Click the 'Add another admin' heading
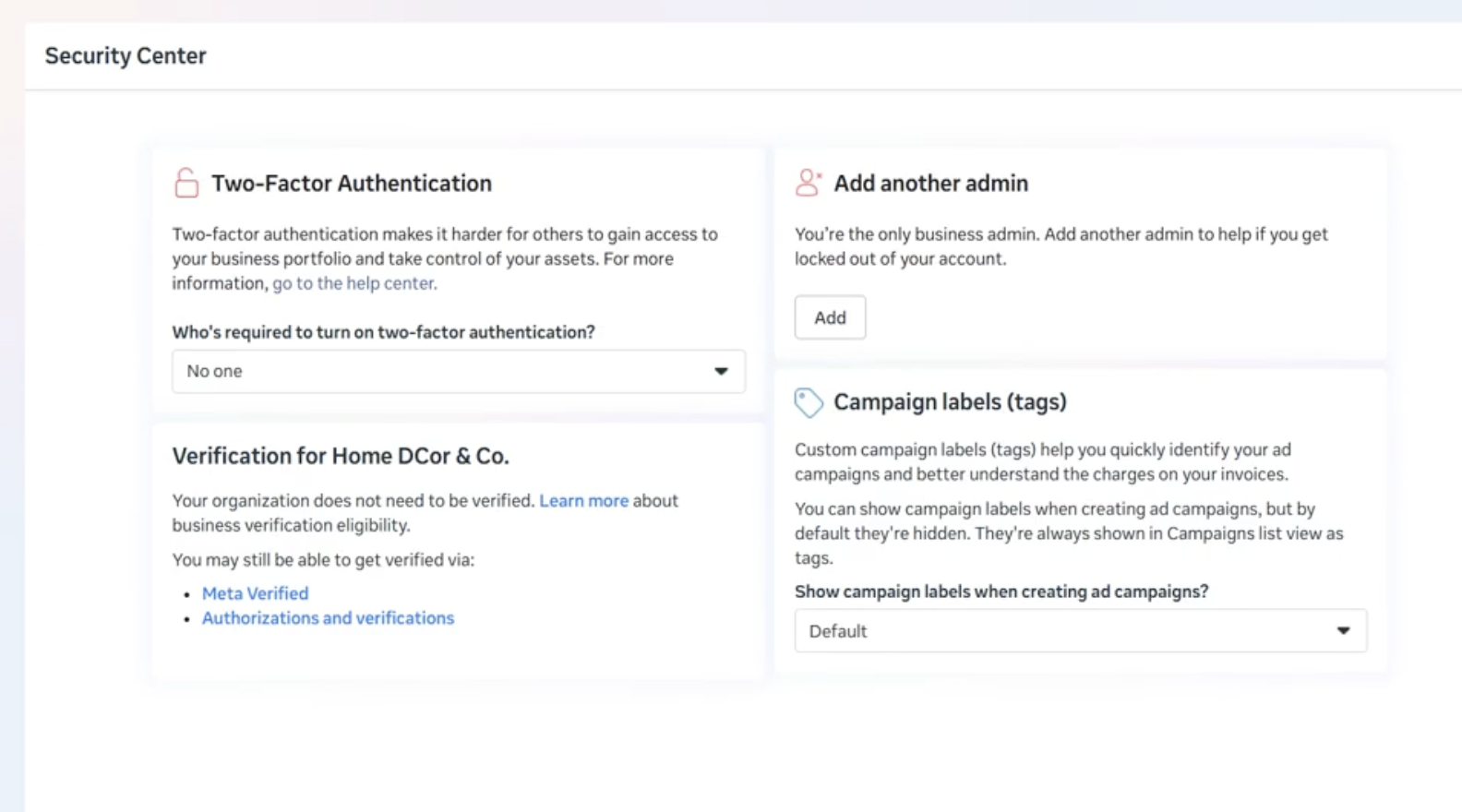1462x812 pixels. coord(930,183)
